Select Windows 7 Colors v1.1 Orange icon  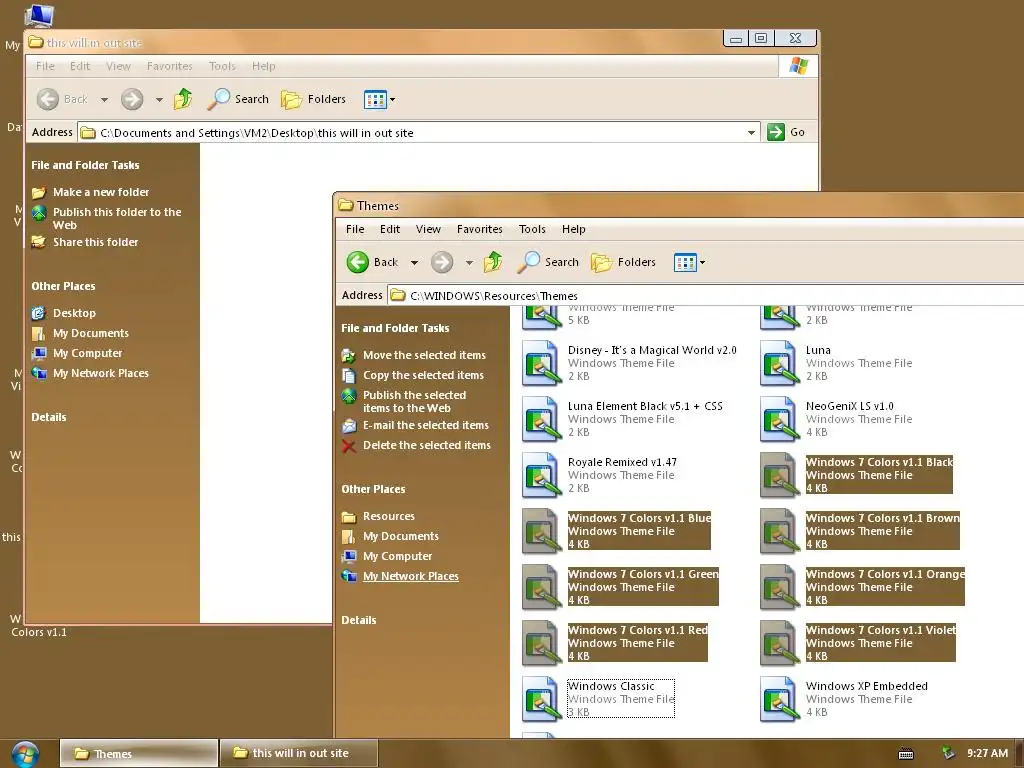pyautogui.click(x=779, y=588)
